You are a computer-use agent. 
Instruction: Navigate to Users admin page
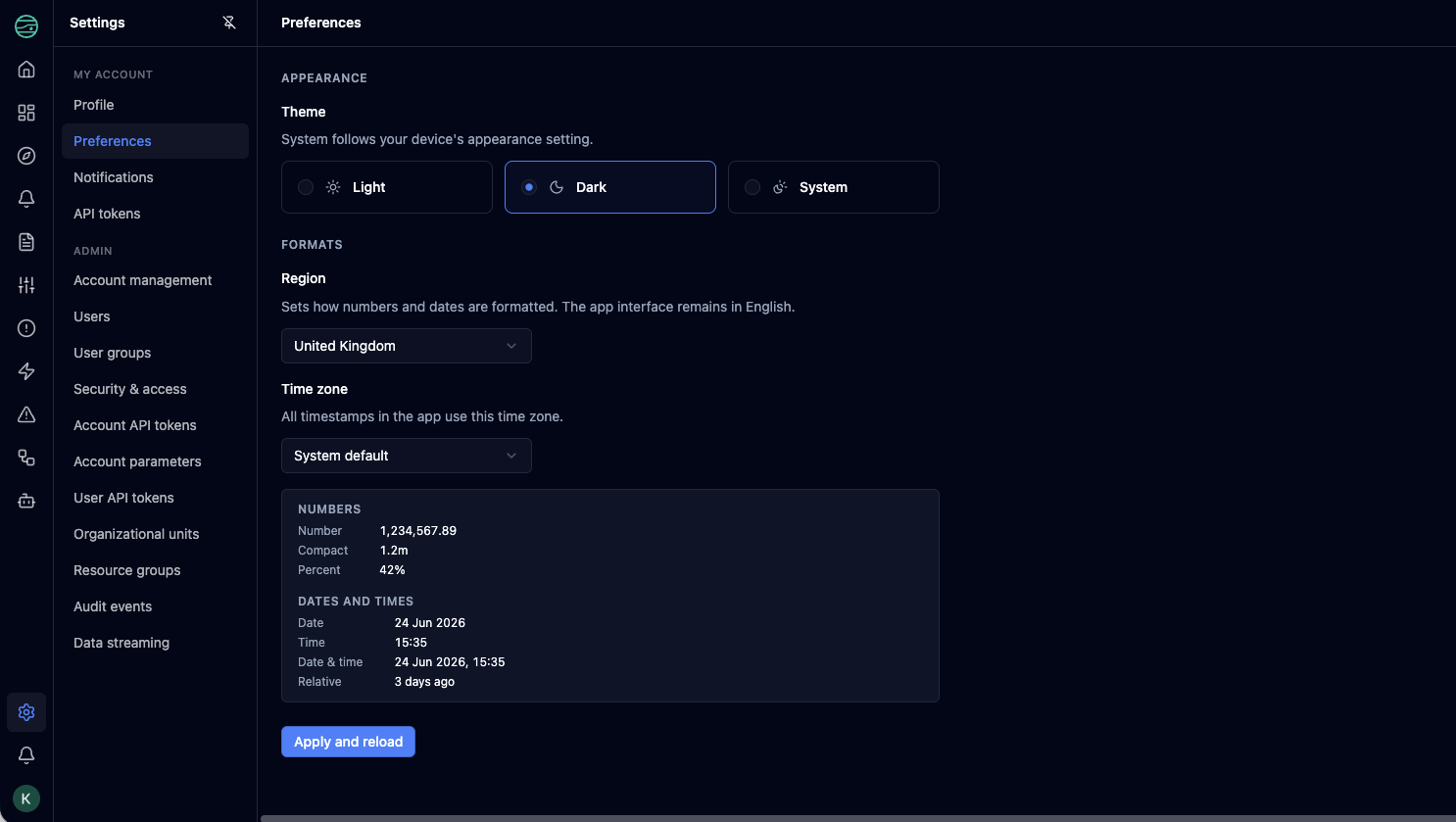(x=155, y=316)
